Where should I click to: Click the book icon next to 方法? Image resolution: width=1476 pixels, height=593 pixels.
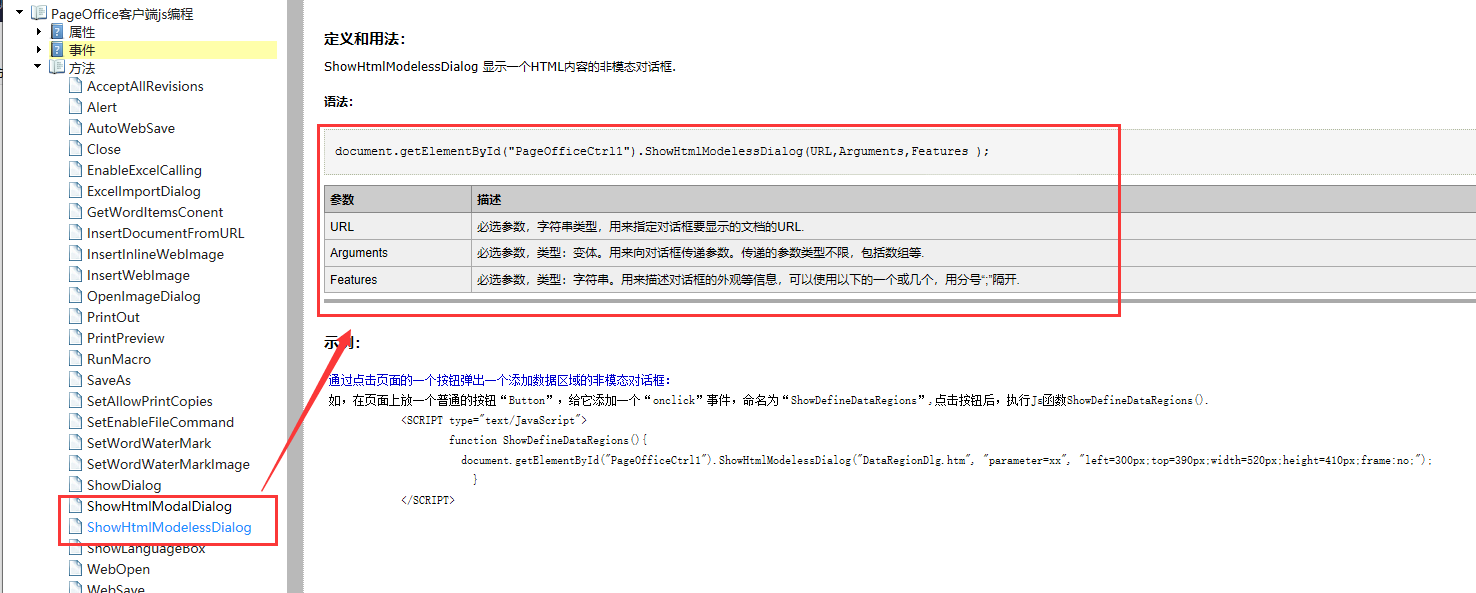57,67
